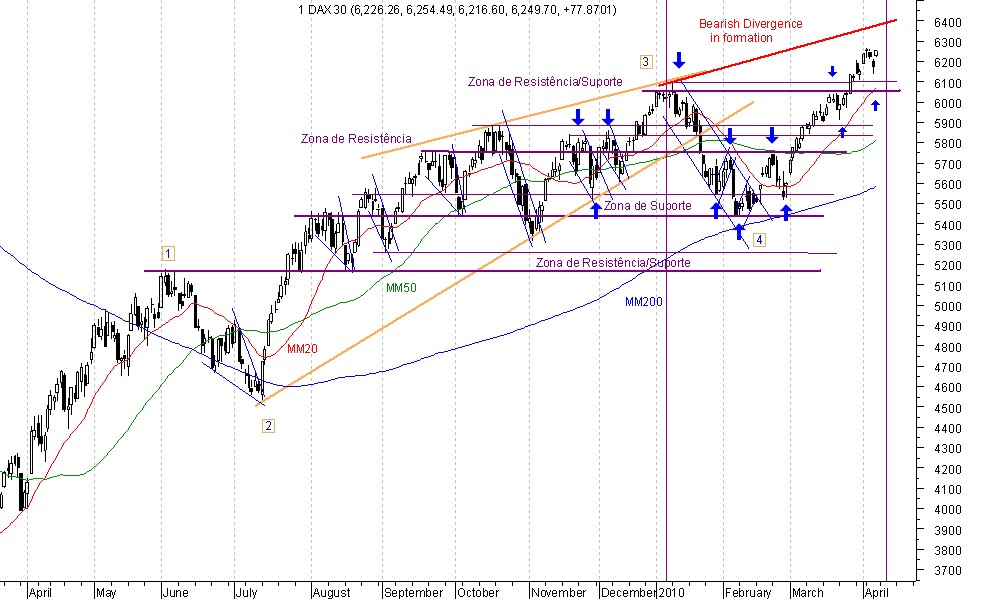This screenshot has height=611, width=992.
Task: Select the "Zona de Resistência" label
Action: 356,139
